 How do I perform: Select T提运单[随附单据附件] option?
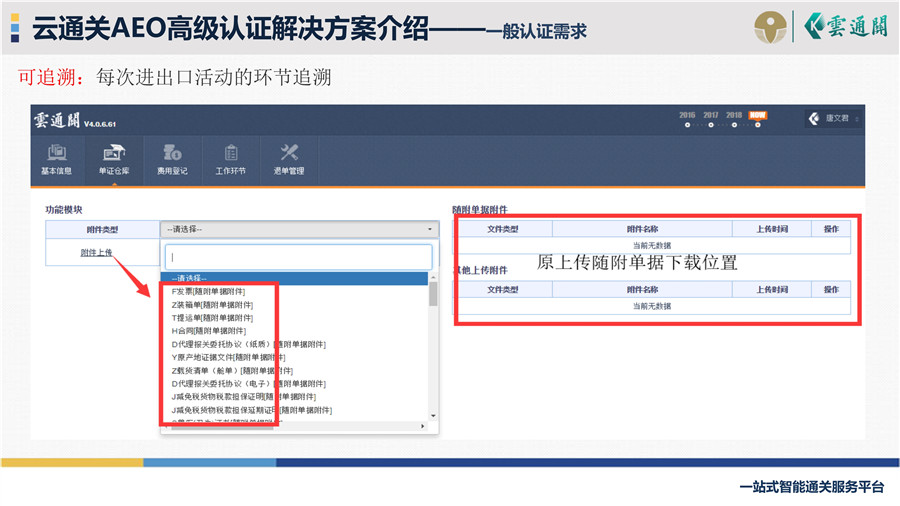pyautogui.click(x=212, y=318)
